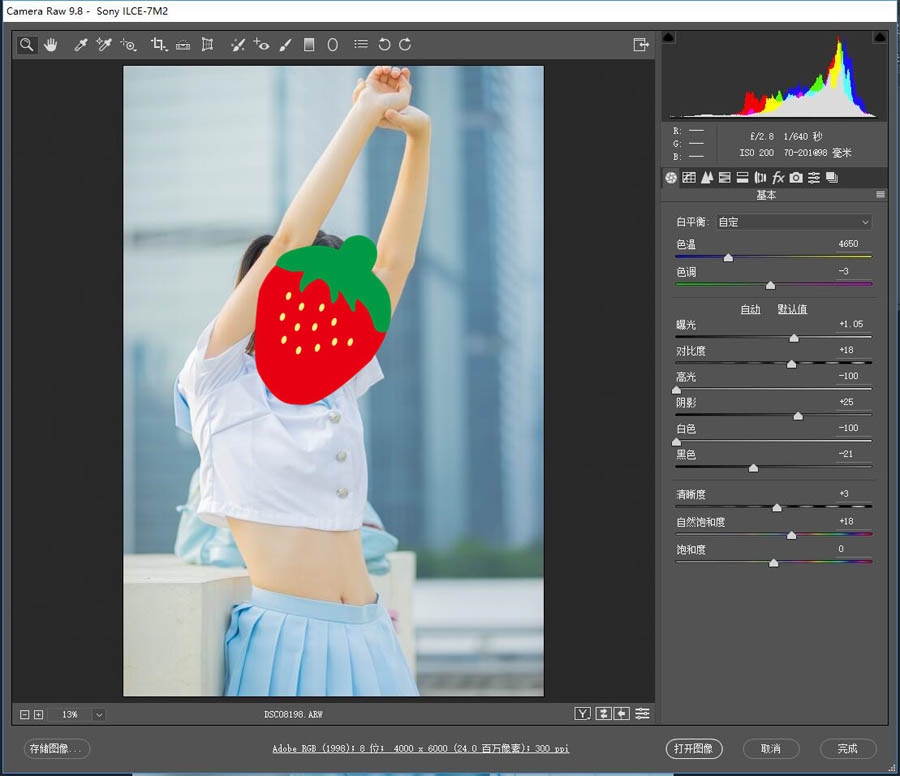
Task: Select the Crop tool
Action: pyautogui.click(x=158, y=45)
